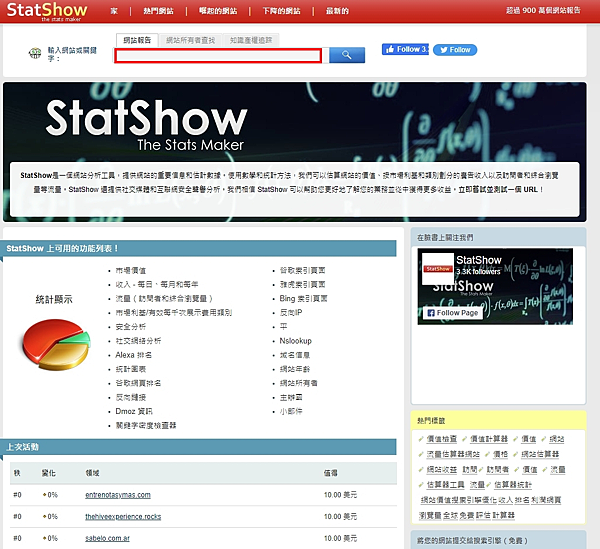
Task: Click the StatShow avatar in the Facebook widget
Action: (438, 269)
